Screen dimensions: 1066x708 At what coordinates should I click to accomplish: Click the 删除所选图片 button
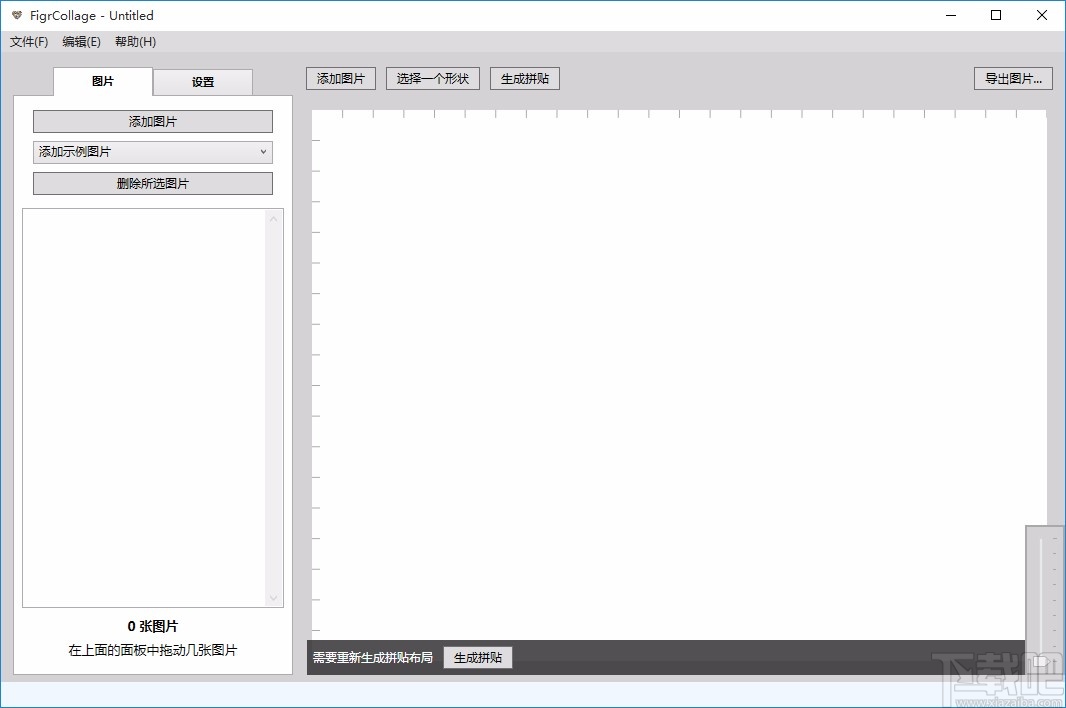(x=153, y=184)
